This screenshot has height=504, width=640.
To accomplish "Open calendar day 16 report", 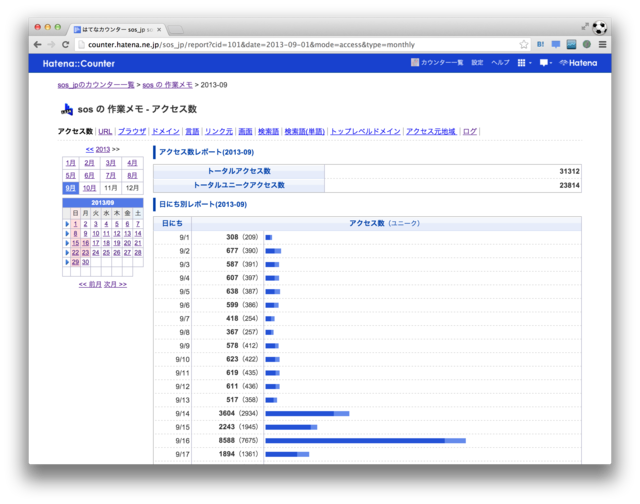I will (85, 243).
